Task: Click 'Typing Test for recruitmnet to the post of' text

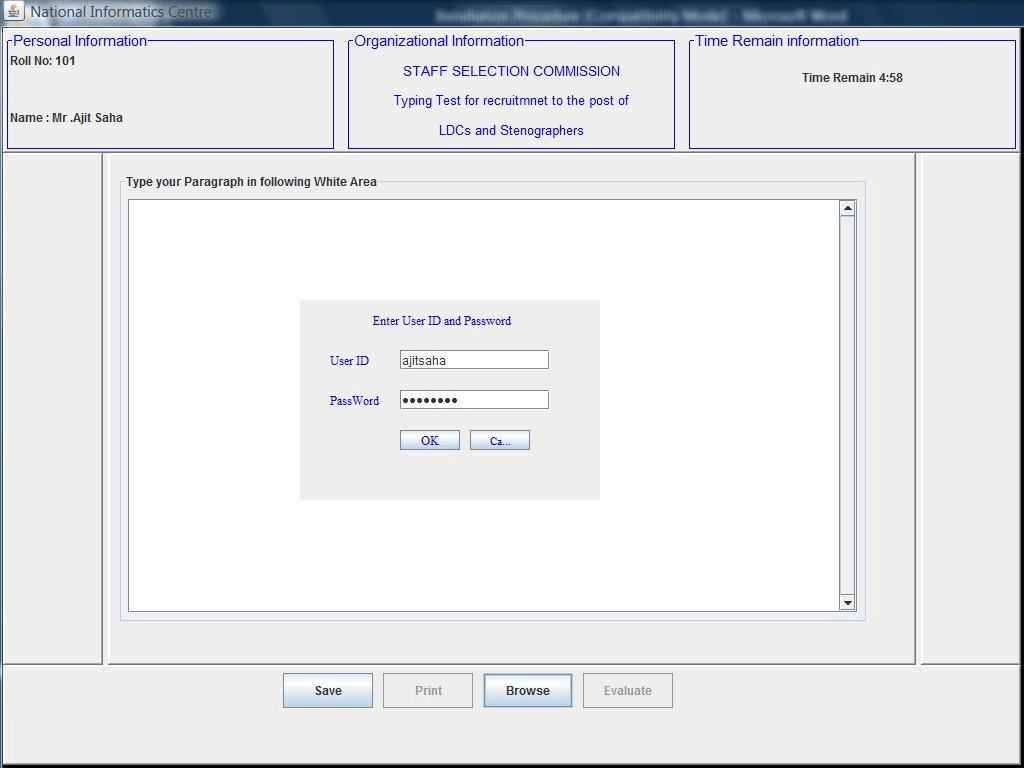Action: (511, 101)
